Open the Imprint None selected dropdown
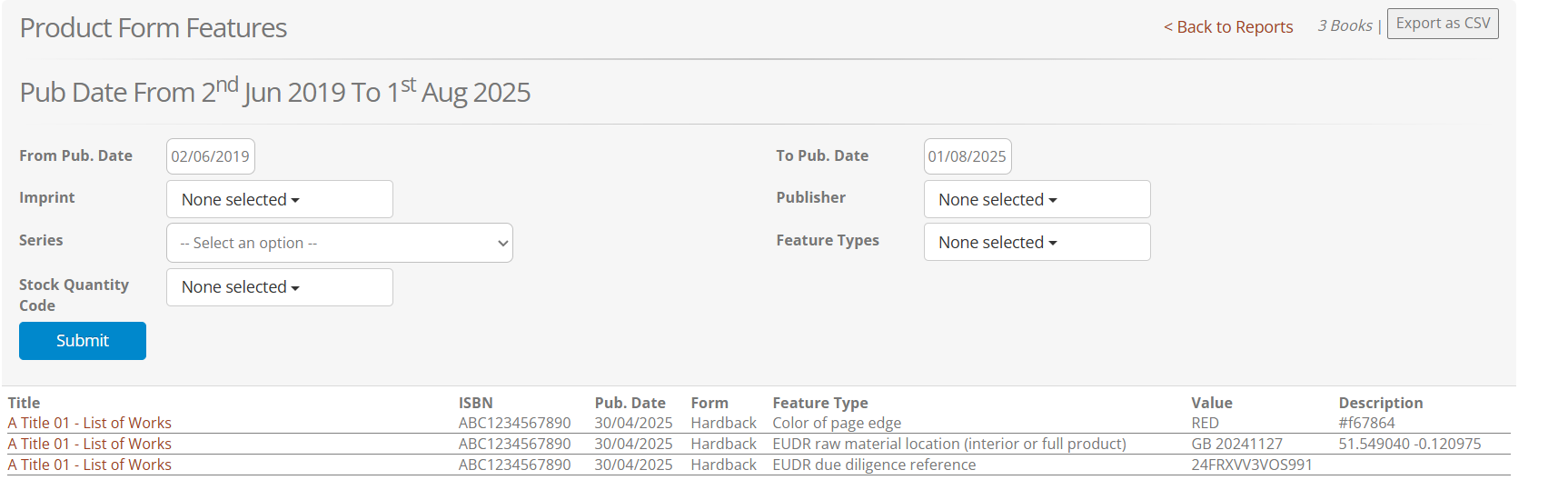 280,199
